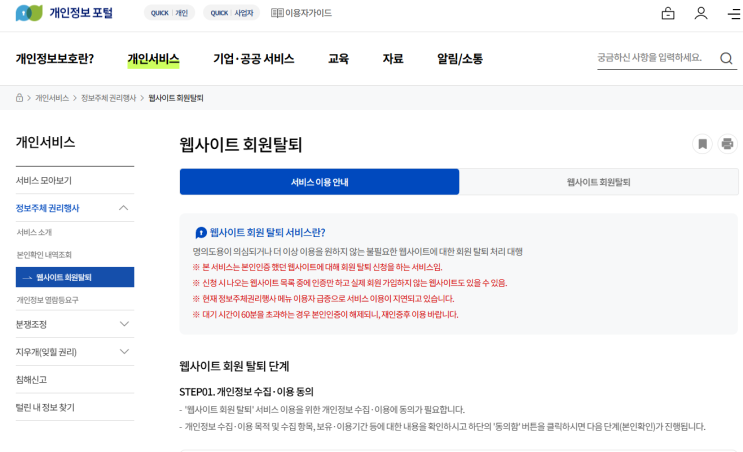Click the 웹사이트 회원 탈퇴 단계 heading
This screenshot has height=452, width=743.
234,366
